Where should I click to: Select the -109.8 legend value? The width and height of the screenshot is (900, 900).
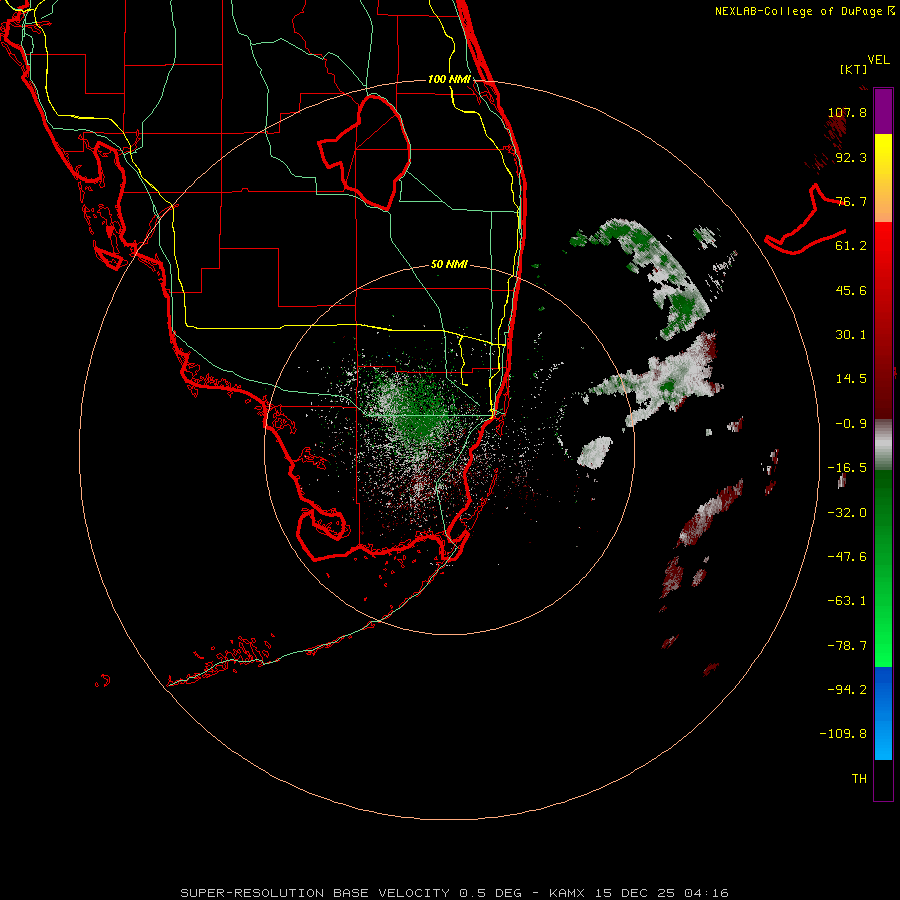click(x=843, y=734)
